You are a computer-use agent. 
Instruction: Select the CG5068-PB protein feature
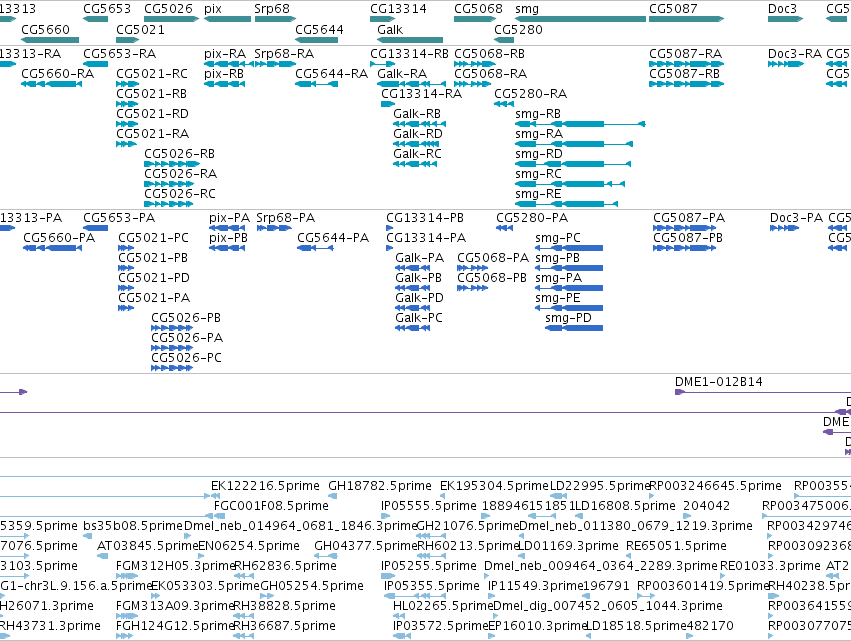click(x=473, y=288)
